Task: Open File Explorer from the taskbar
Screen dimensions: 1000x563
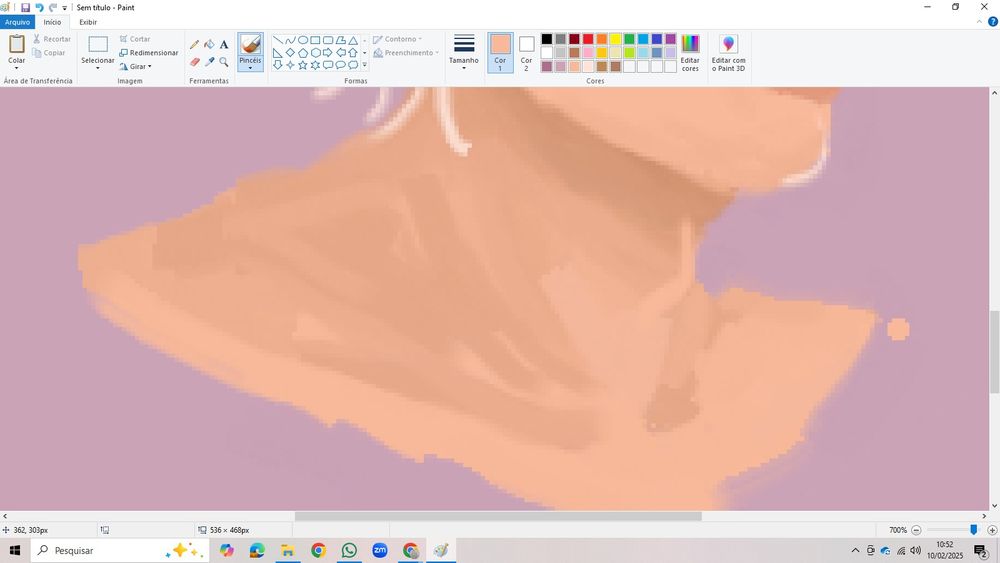Action: (288, 550)
